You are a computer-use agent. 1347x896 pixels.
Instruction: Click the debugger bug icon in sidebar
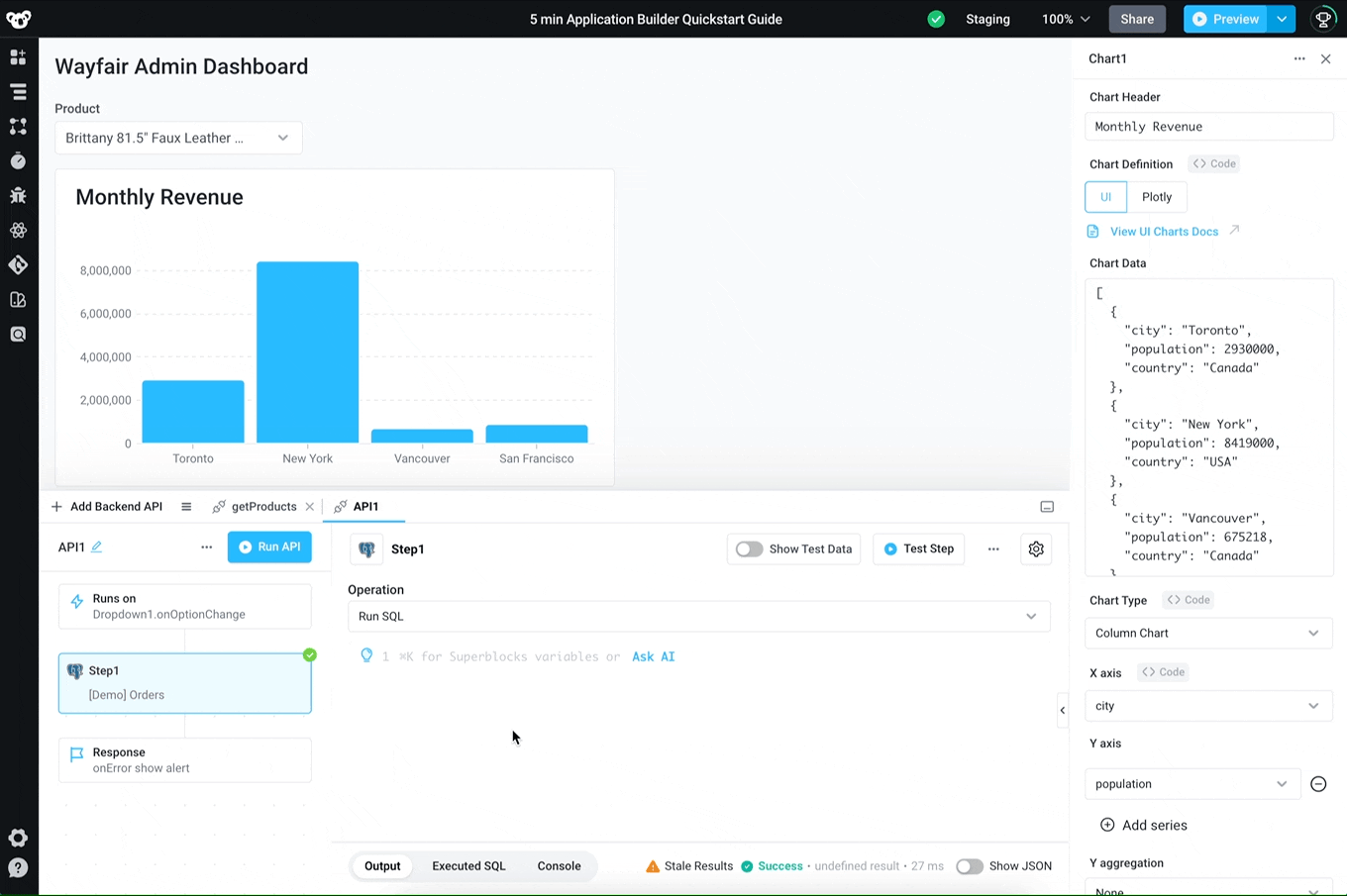point(18,195)
